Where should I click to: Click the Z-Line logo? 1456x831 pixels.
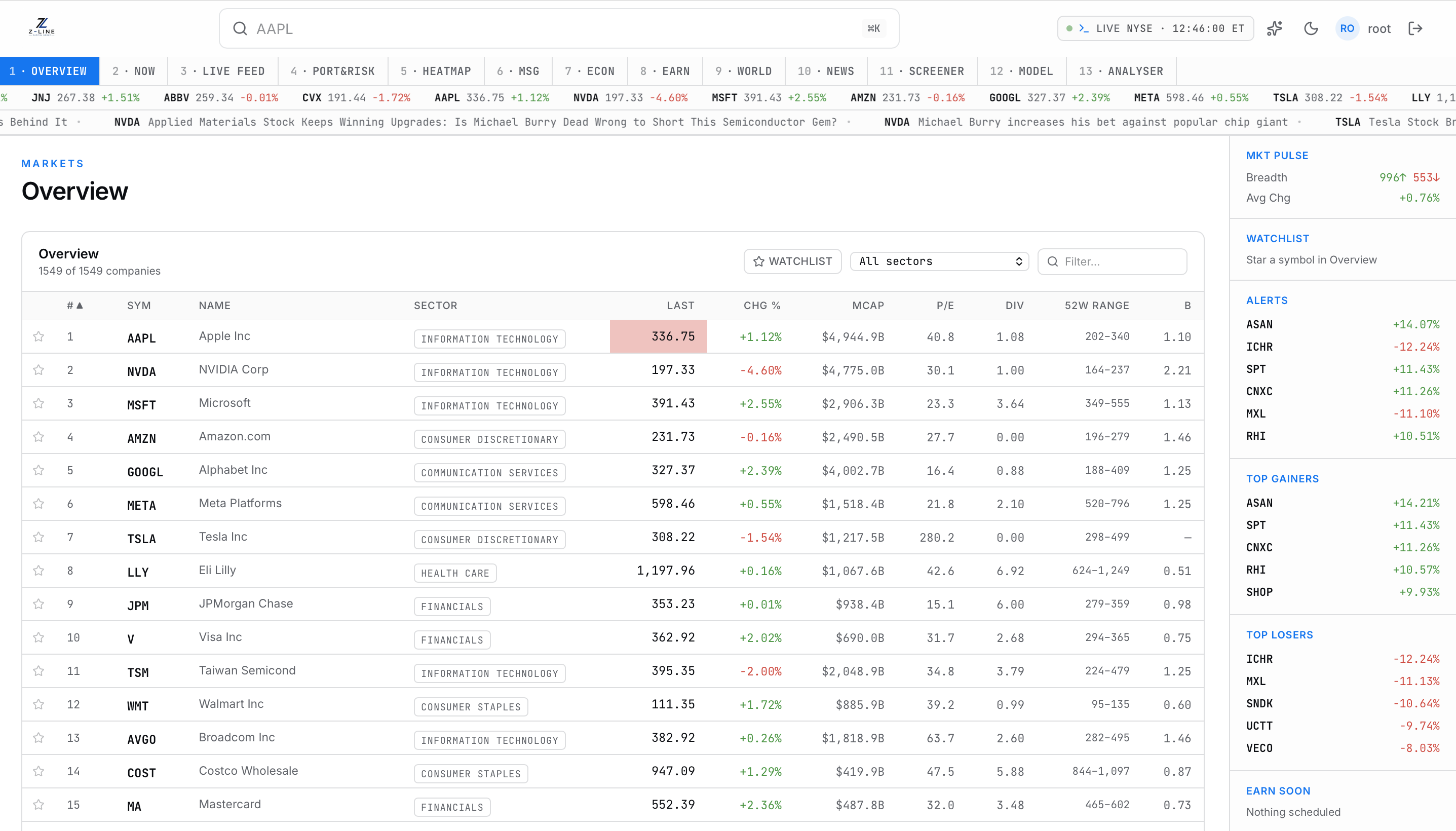(x=42, y=27)
